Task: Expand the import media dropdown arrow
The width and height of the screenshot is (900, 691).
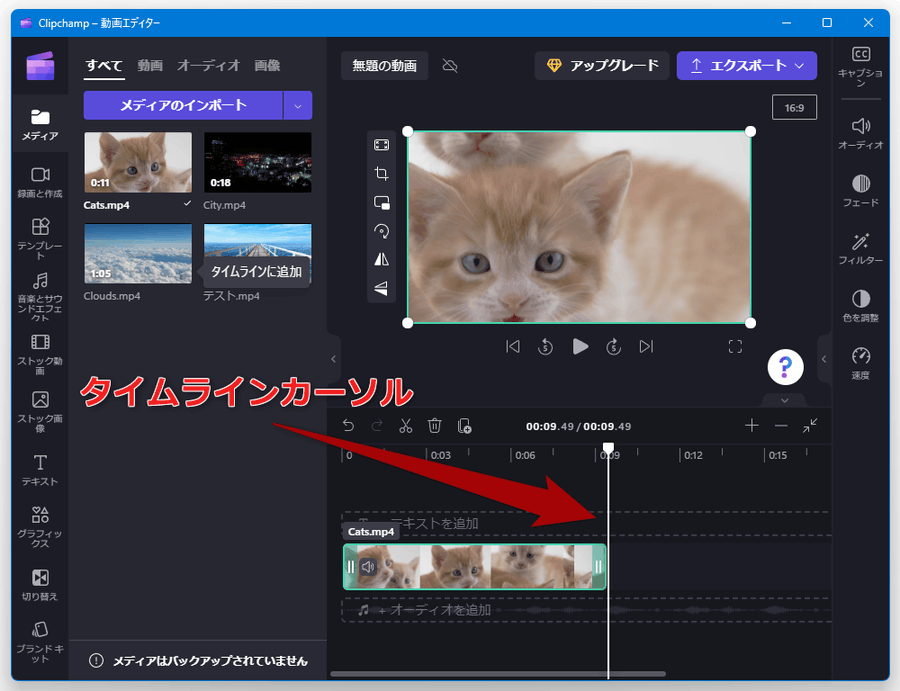Action: (298, 106)
